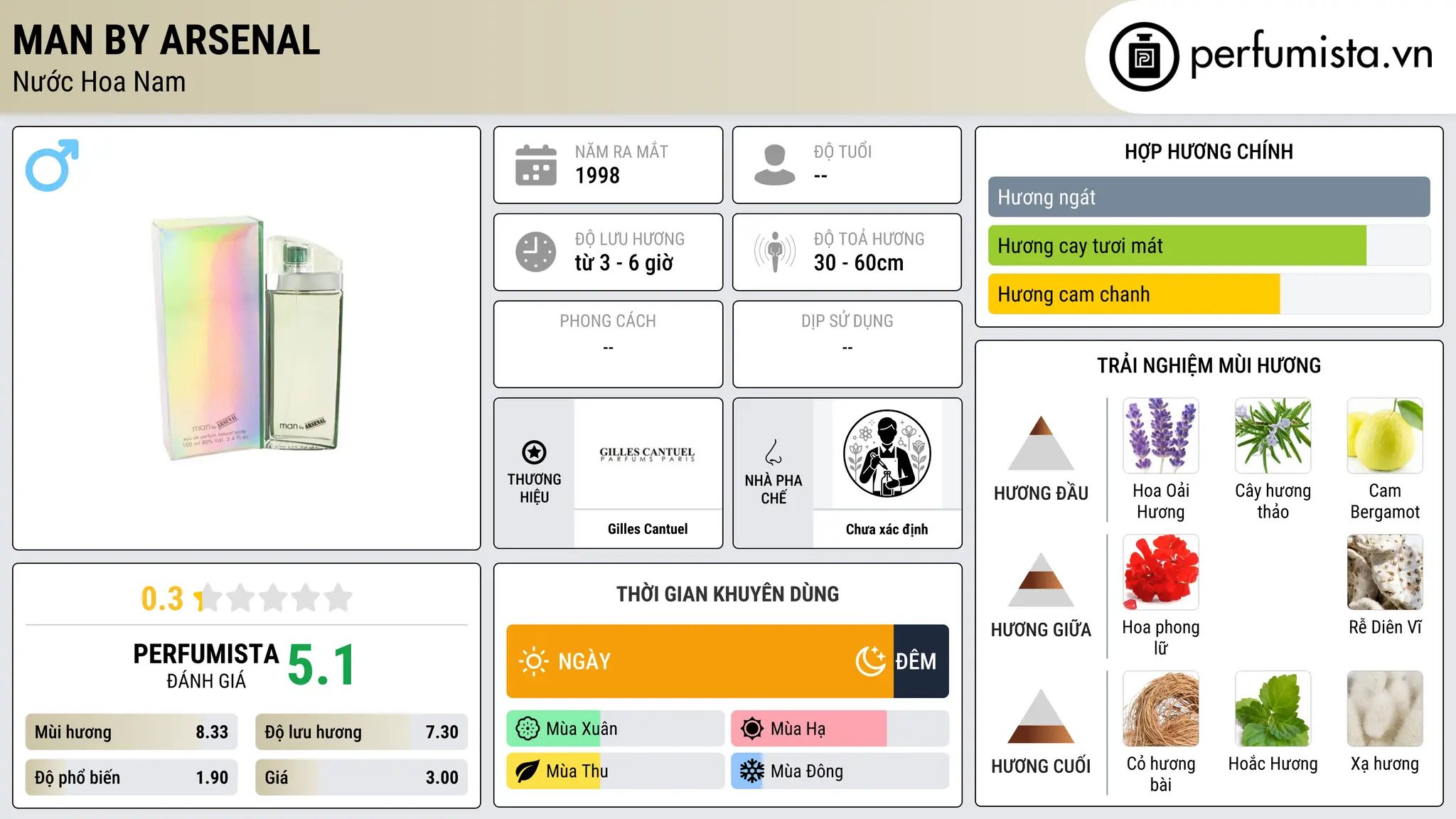Click the Giá 3.00 score bar
The image size is (1456, 819).
pos(361,778)
